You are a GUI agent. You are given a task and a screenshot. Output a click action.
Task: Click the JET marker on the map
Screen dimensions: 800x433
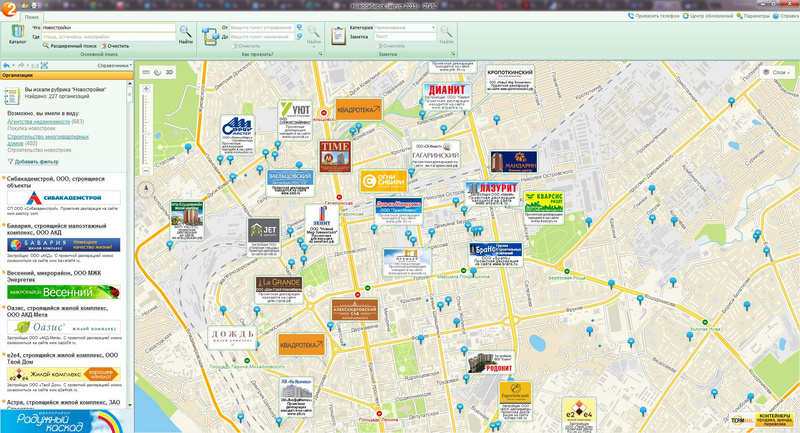[x=263, y=237]
